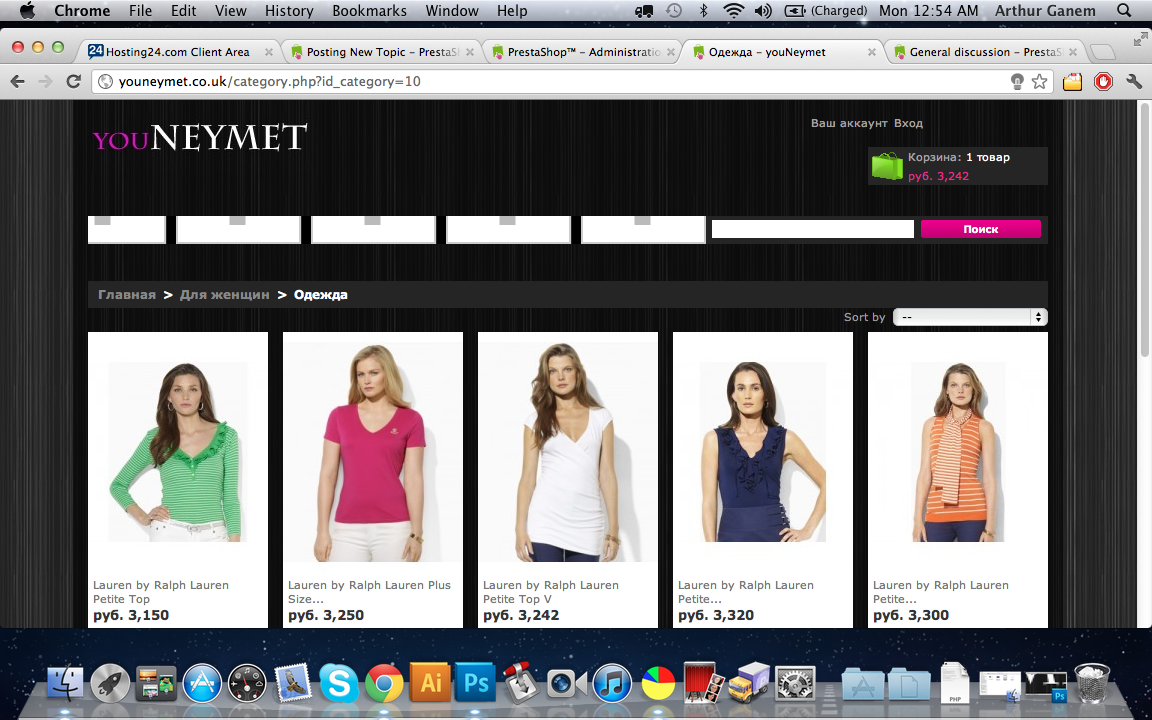The height and width of the screenshot is (720, 1152).
Task: Open Mission Control icon in dock
Action: [x=156, y=683]
